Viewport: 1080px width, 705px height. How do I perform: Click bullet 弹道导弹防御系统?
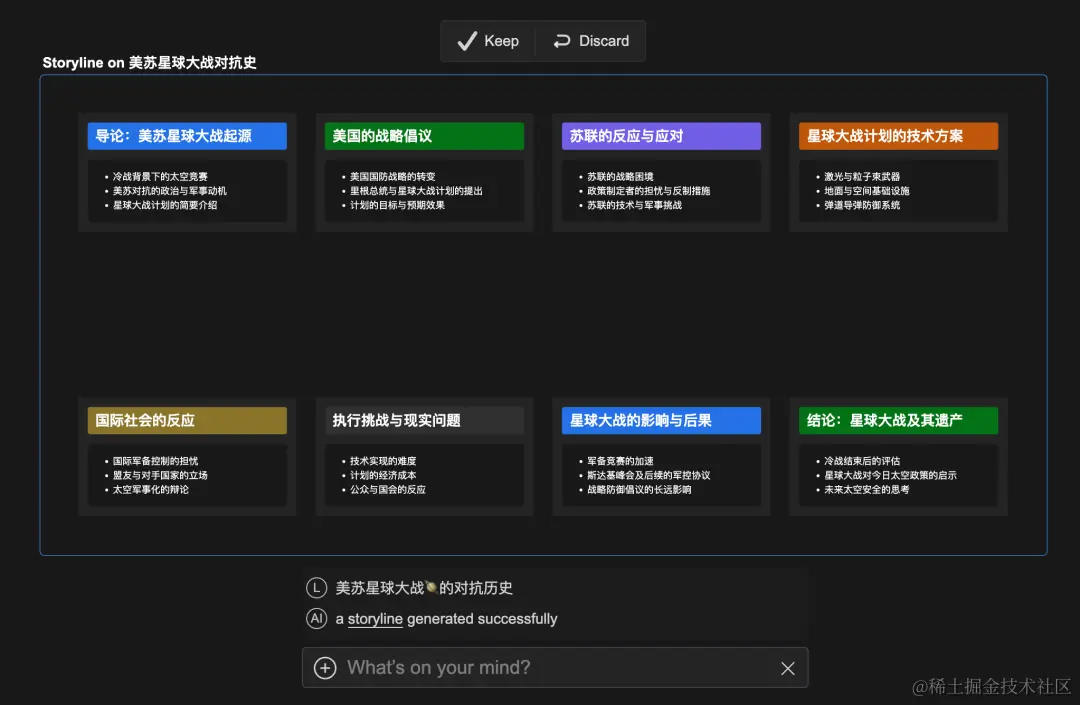(862, 205)
